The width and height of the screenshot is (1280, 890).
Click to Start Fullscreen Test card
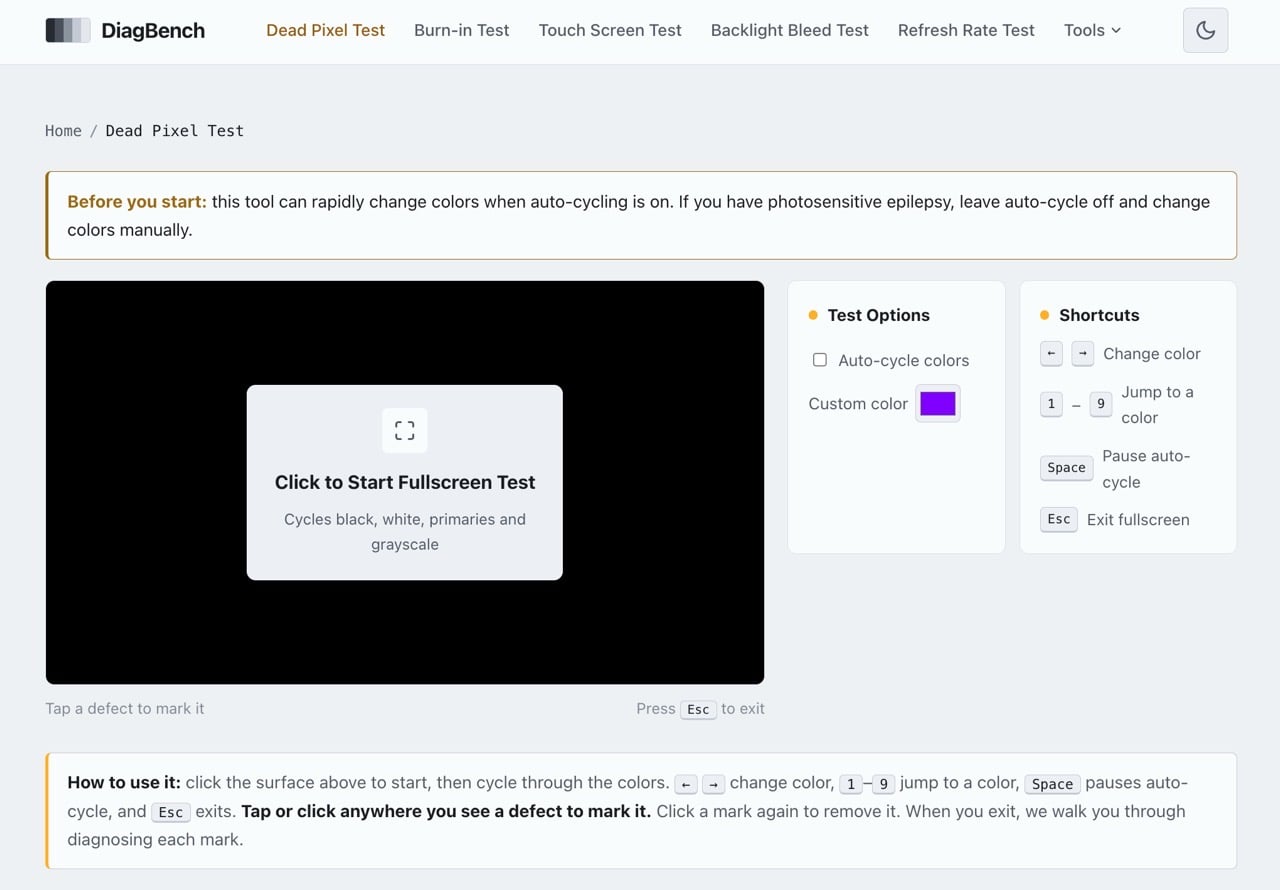(x=404, y=482)
